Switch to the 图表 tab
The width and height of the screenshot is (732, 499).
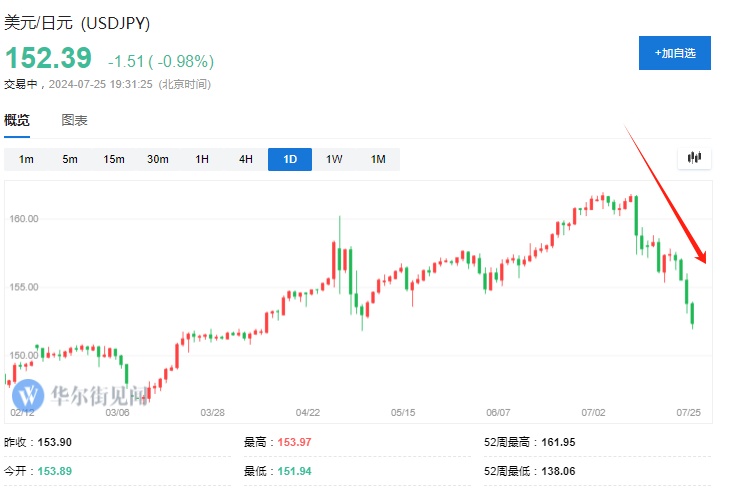pyautogui.click(x=74, y=120)
